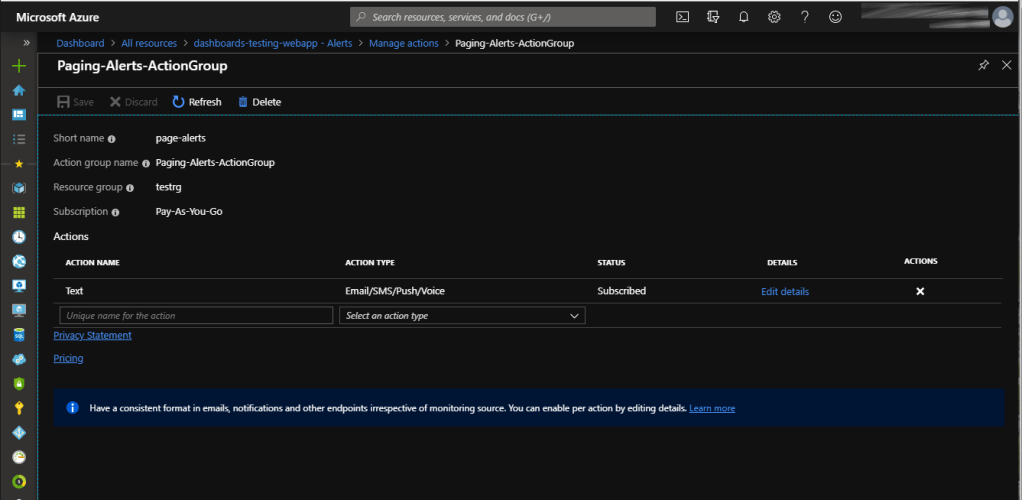Open Azure Cloud Shell from top bar
Screen dimensions: 1022x500
click(683, 17)
